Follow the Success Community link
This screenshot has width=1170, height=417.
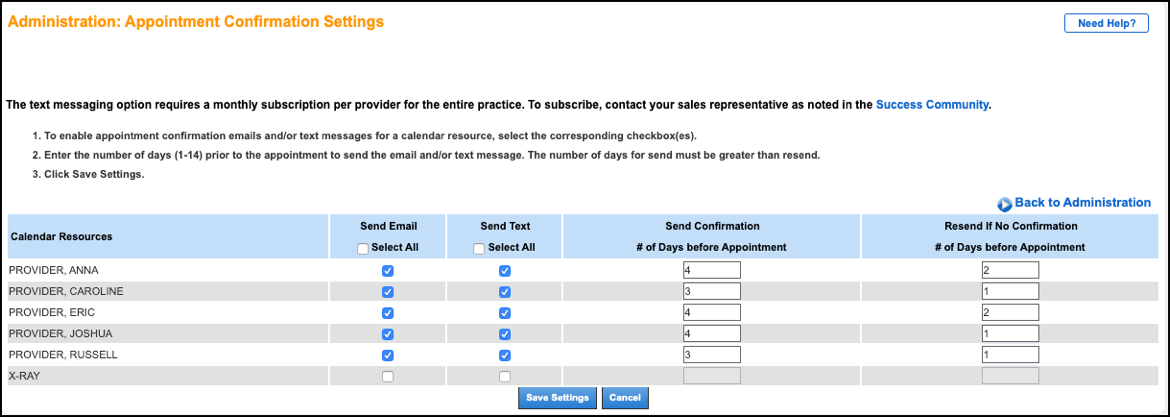tap(932, 104)
